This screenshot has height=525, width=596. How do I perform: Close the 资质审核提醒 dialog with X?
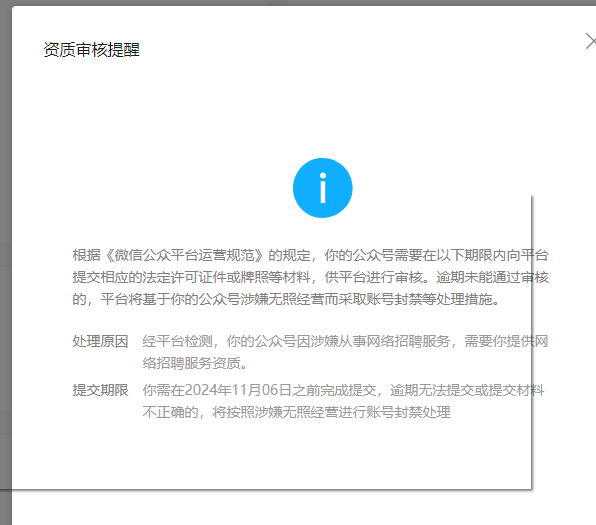(x=591, y=41)
